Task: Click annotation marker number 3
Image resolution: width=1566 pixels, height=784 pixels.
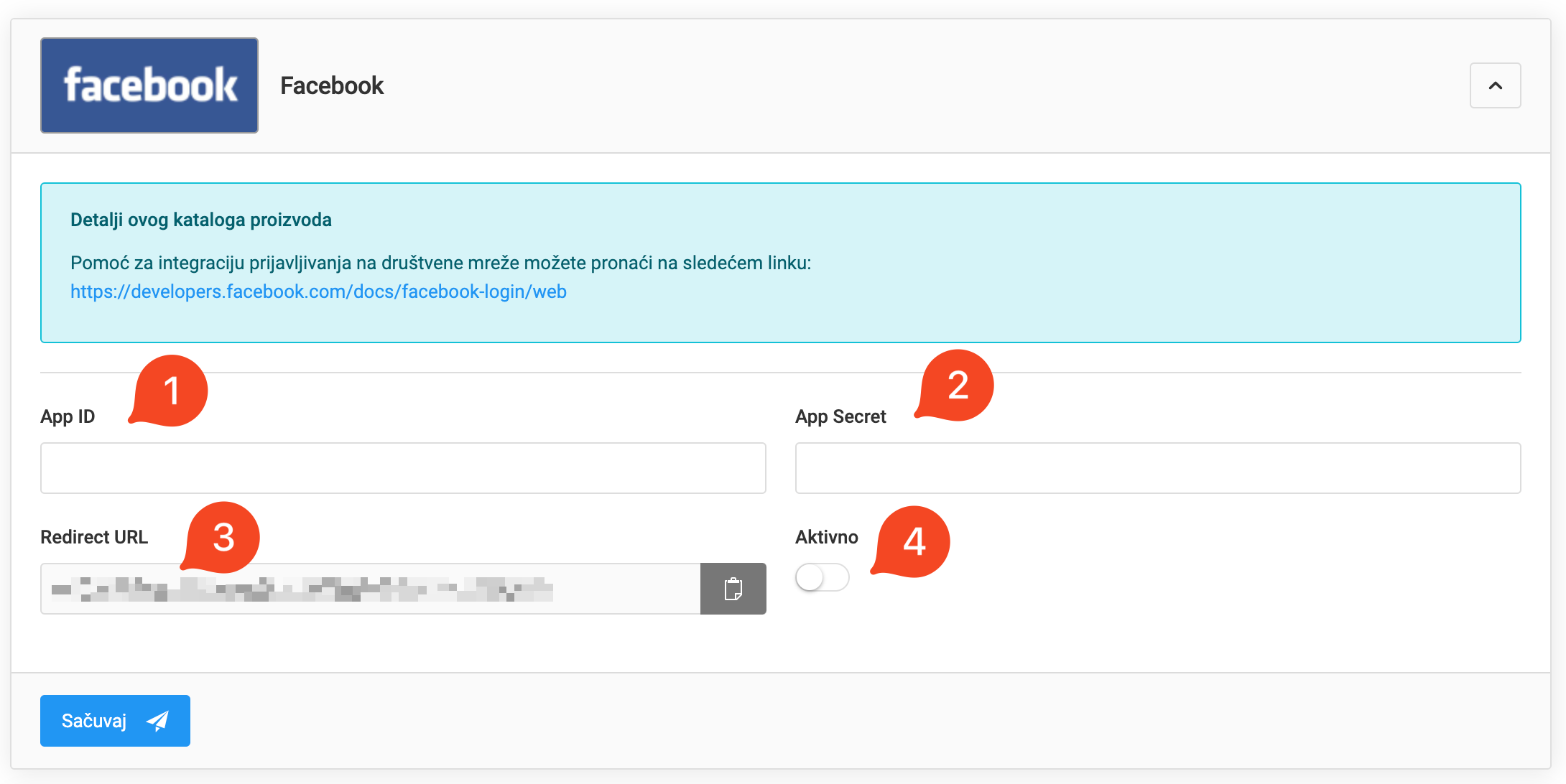Action: coord(223,537)
